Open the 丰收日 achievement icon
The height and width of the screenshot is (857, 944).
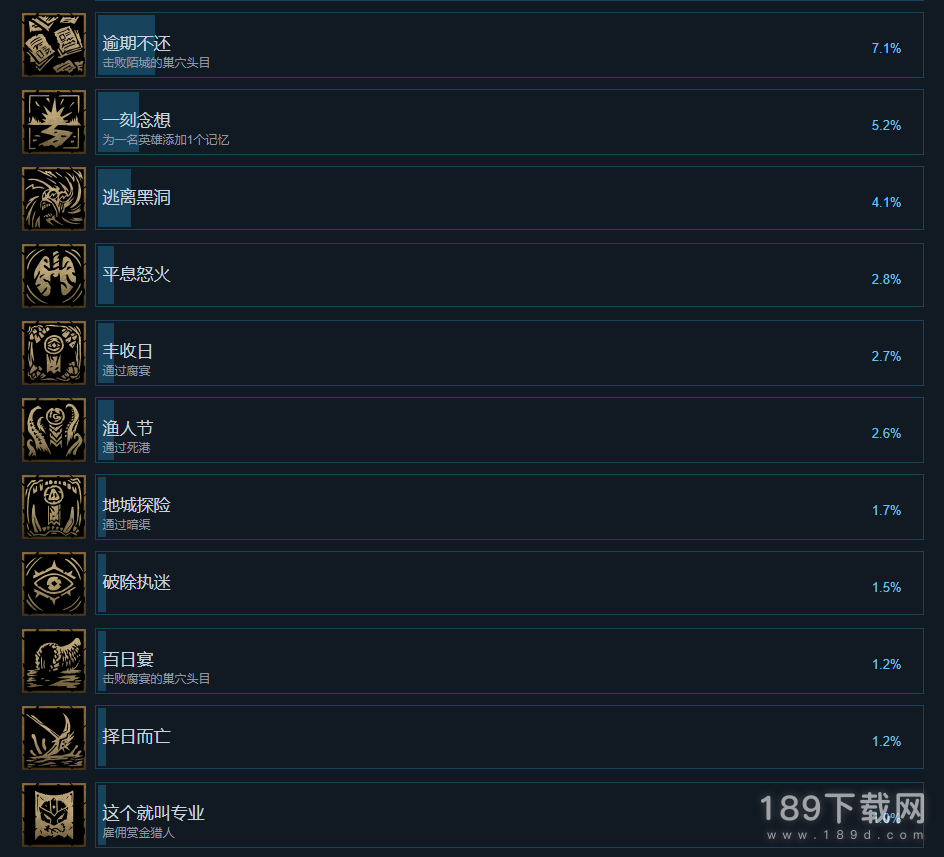tap(54, 353)
